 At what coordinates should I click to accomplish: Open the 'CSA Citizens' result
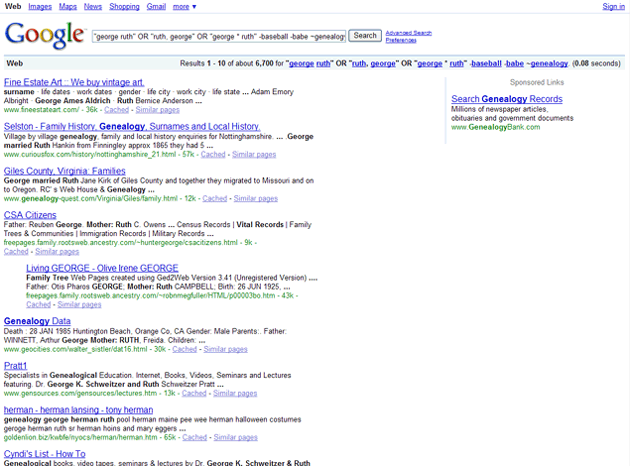click(30, 215)
